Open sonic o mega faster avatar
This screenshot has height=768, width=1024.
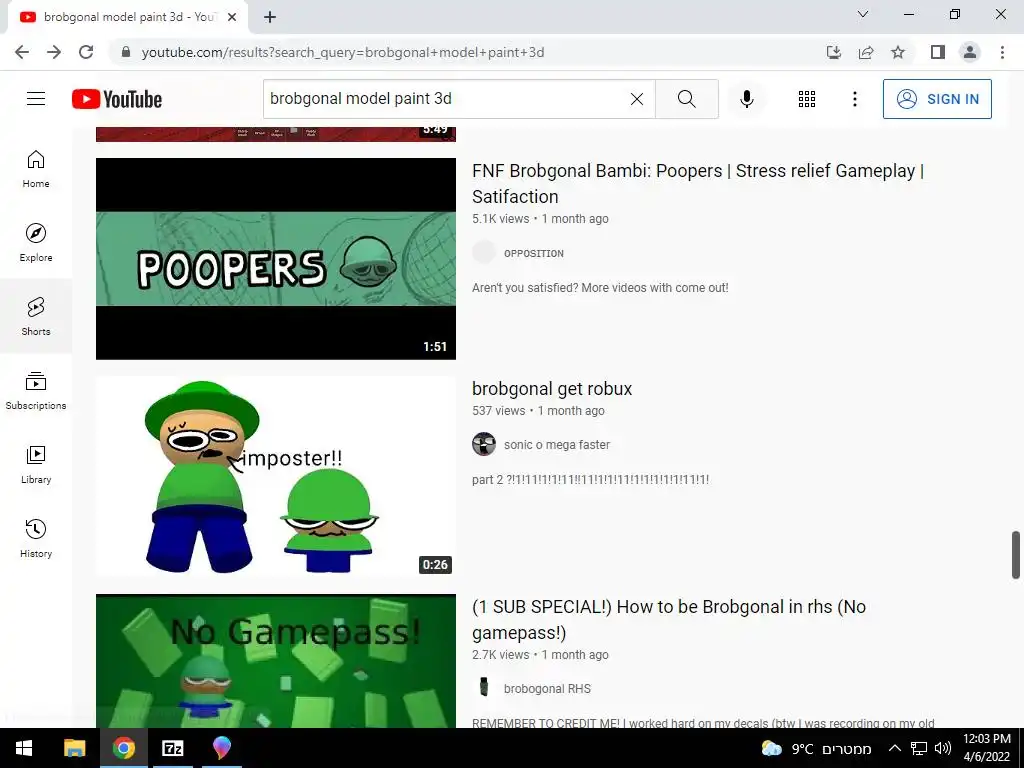[x=484, y=444]
